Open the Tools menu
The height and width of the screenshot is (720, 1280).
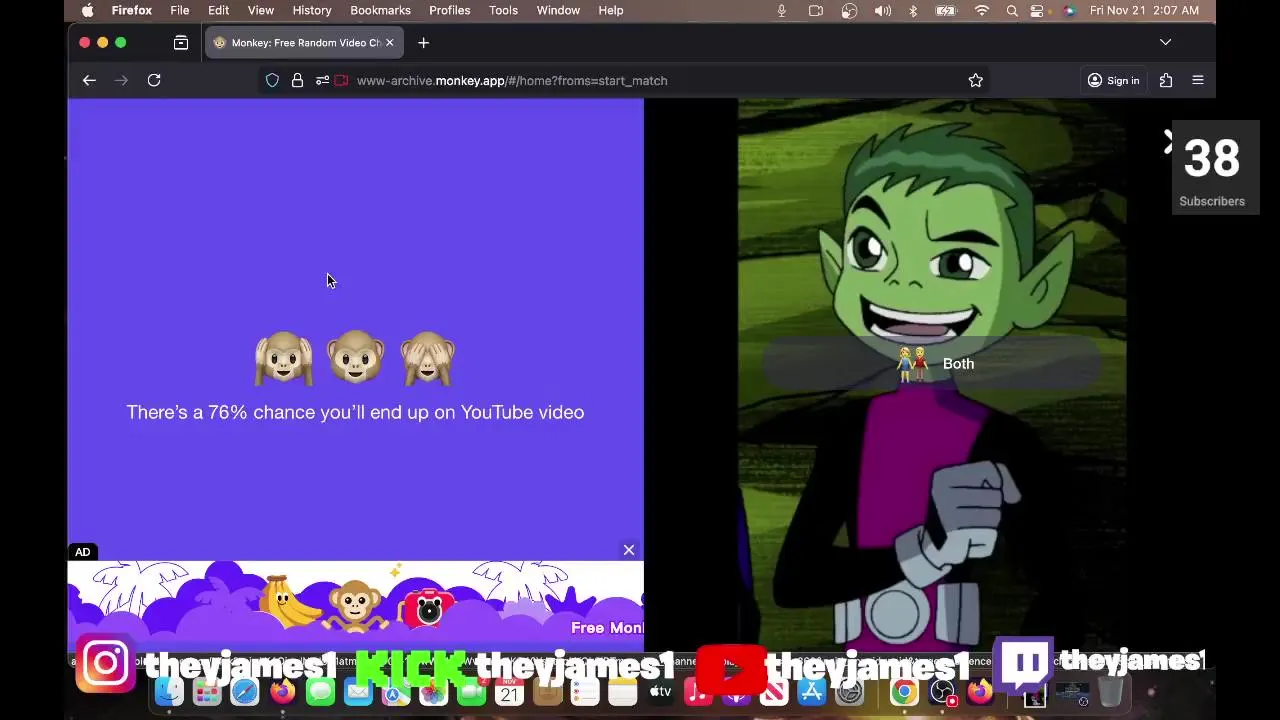(503, 10)
